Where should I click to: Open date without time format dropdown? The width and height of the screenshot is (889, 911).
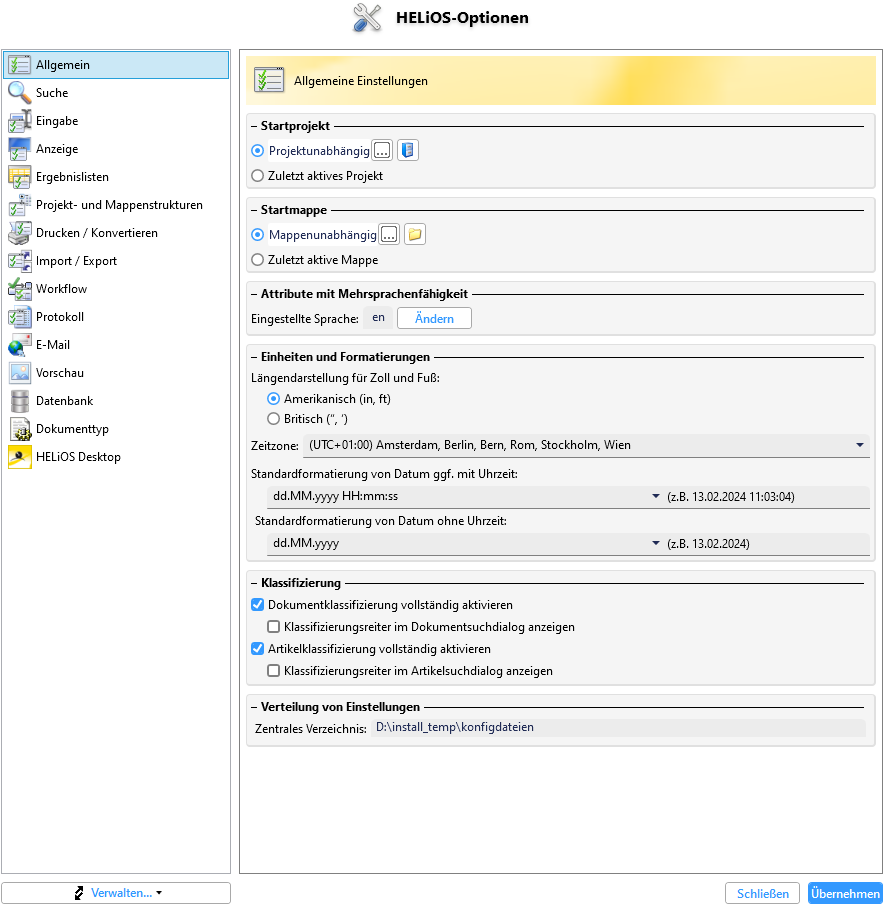click(655, 543)
